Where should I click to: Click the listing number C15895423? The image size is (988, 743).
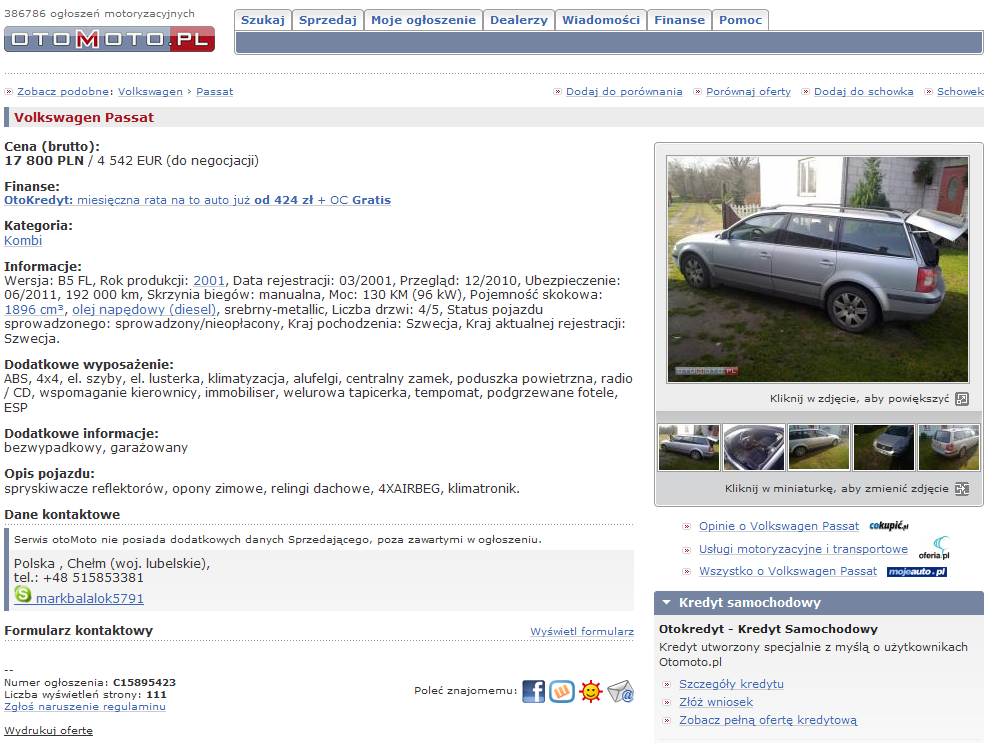coord(144,683)
